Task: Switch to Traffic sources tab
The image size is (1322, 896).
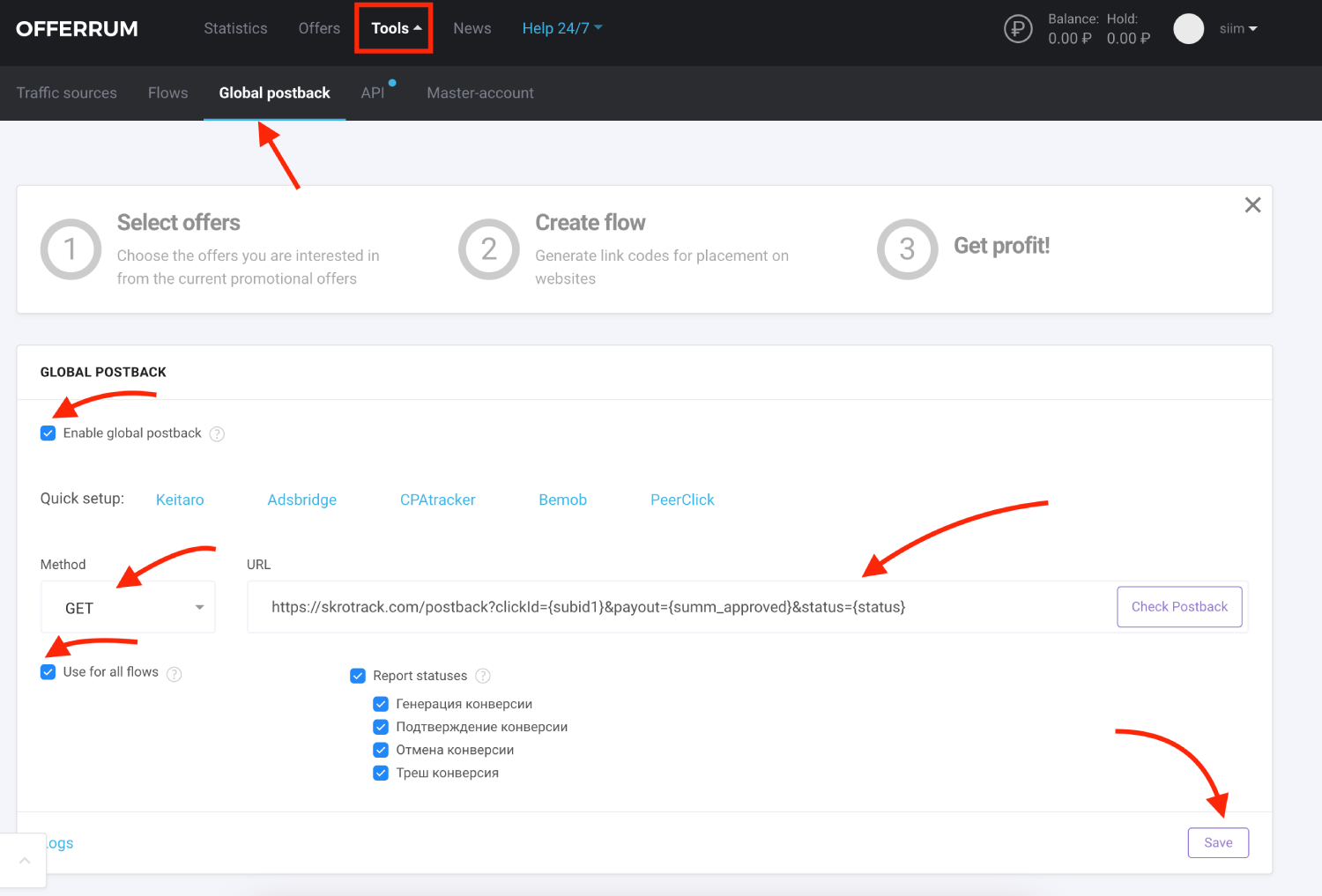Action: pos(66,93)
